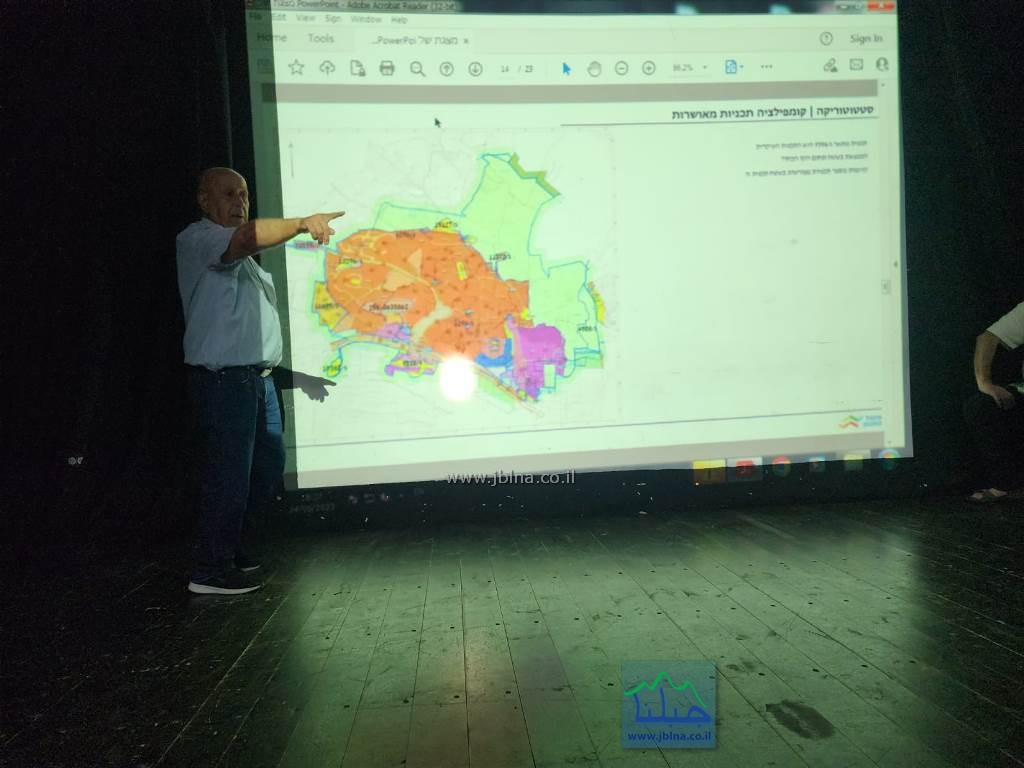Viewport: 1024px width, 768px height.
Task: Click the current page number field
Action: click(x=505, y=68)
